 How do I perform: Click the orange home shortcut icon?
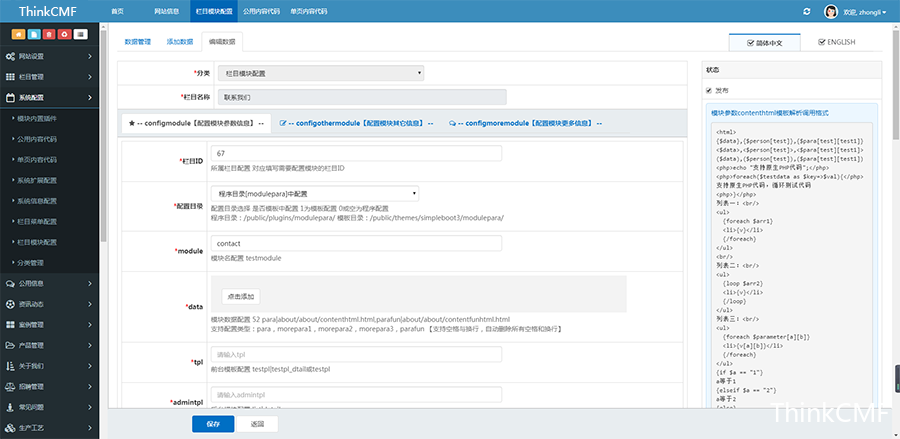(18, 34)
